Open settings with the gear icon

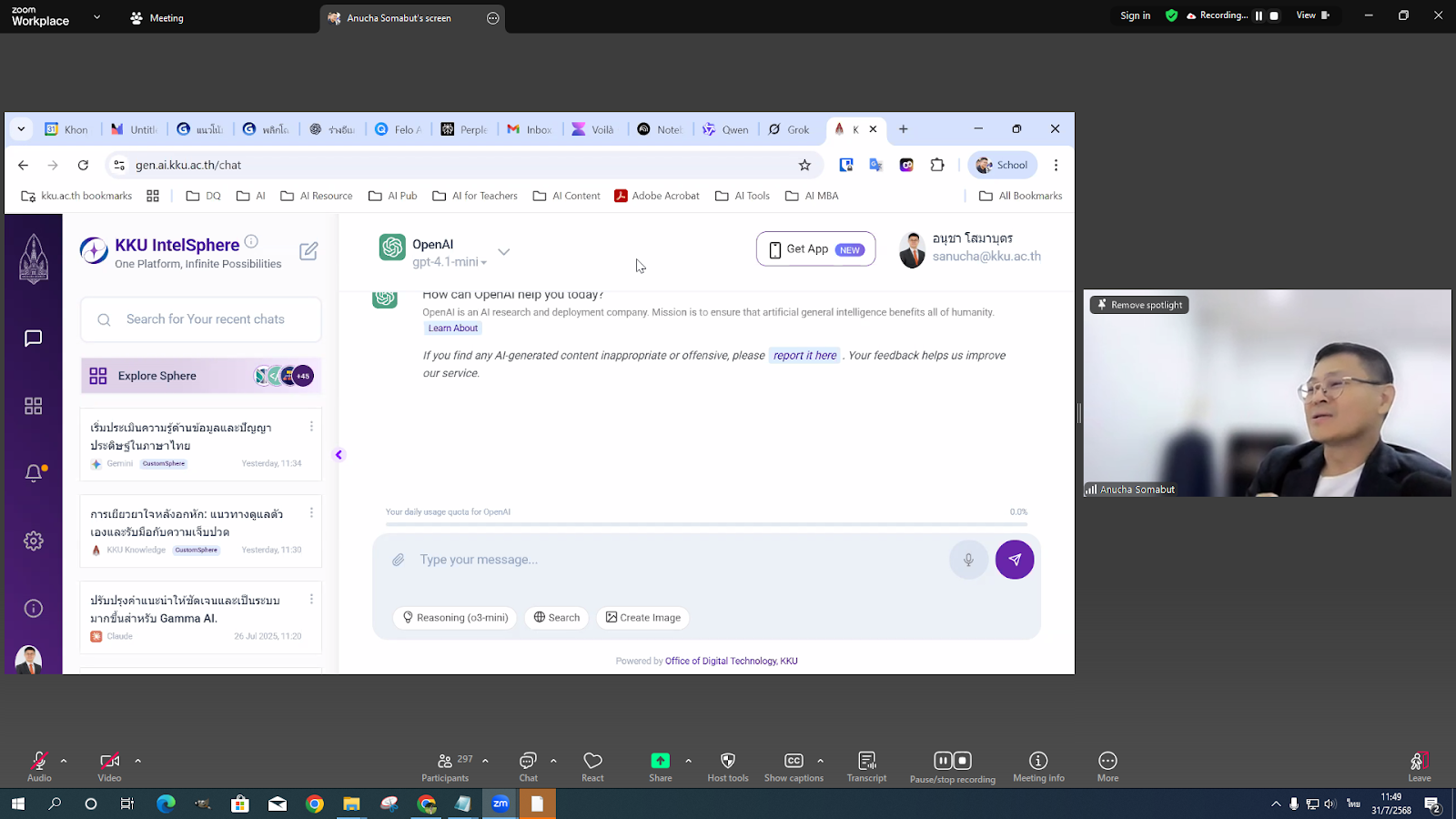[x=34, y=540]
